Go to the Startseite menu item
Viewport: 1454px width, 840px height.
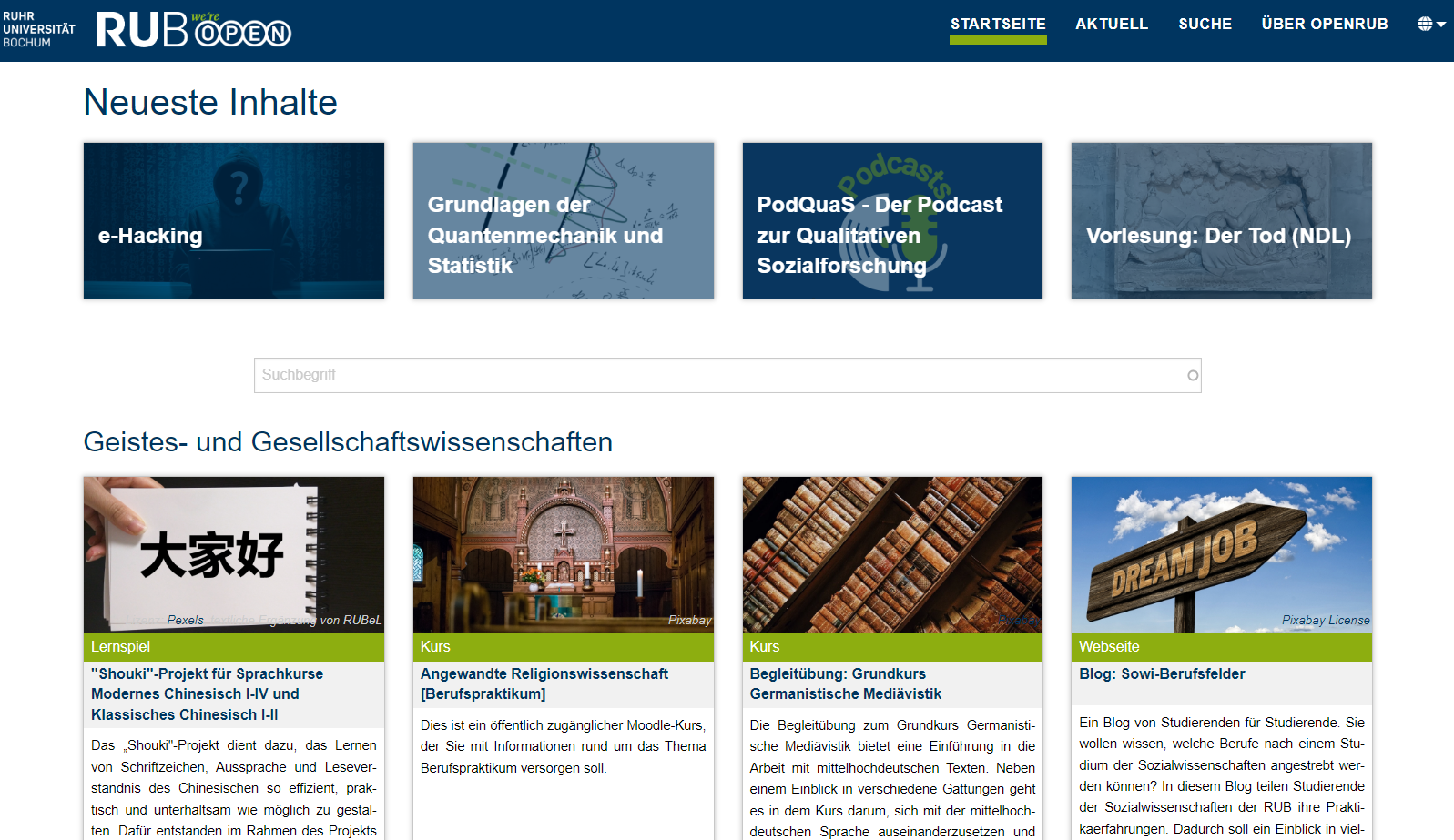(x=998, y=25)
